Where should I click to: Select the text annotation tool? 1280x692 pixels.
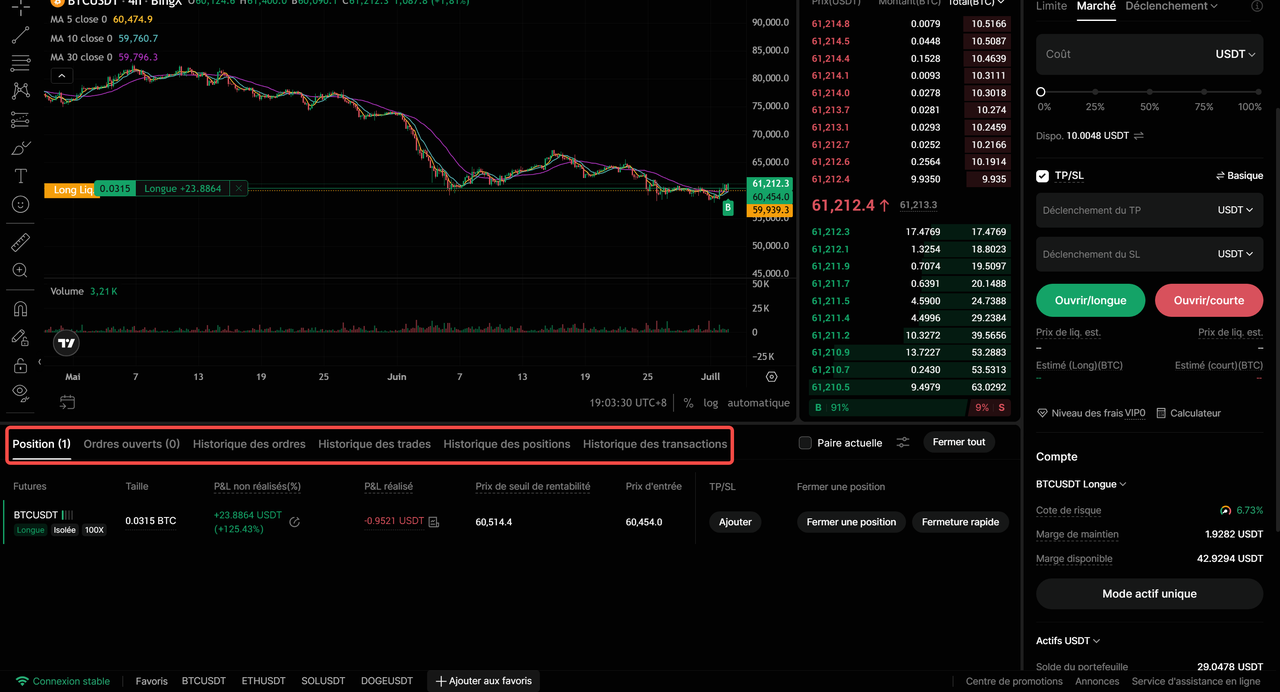click(20, 176)
